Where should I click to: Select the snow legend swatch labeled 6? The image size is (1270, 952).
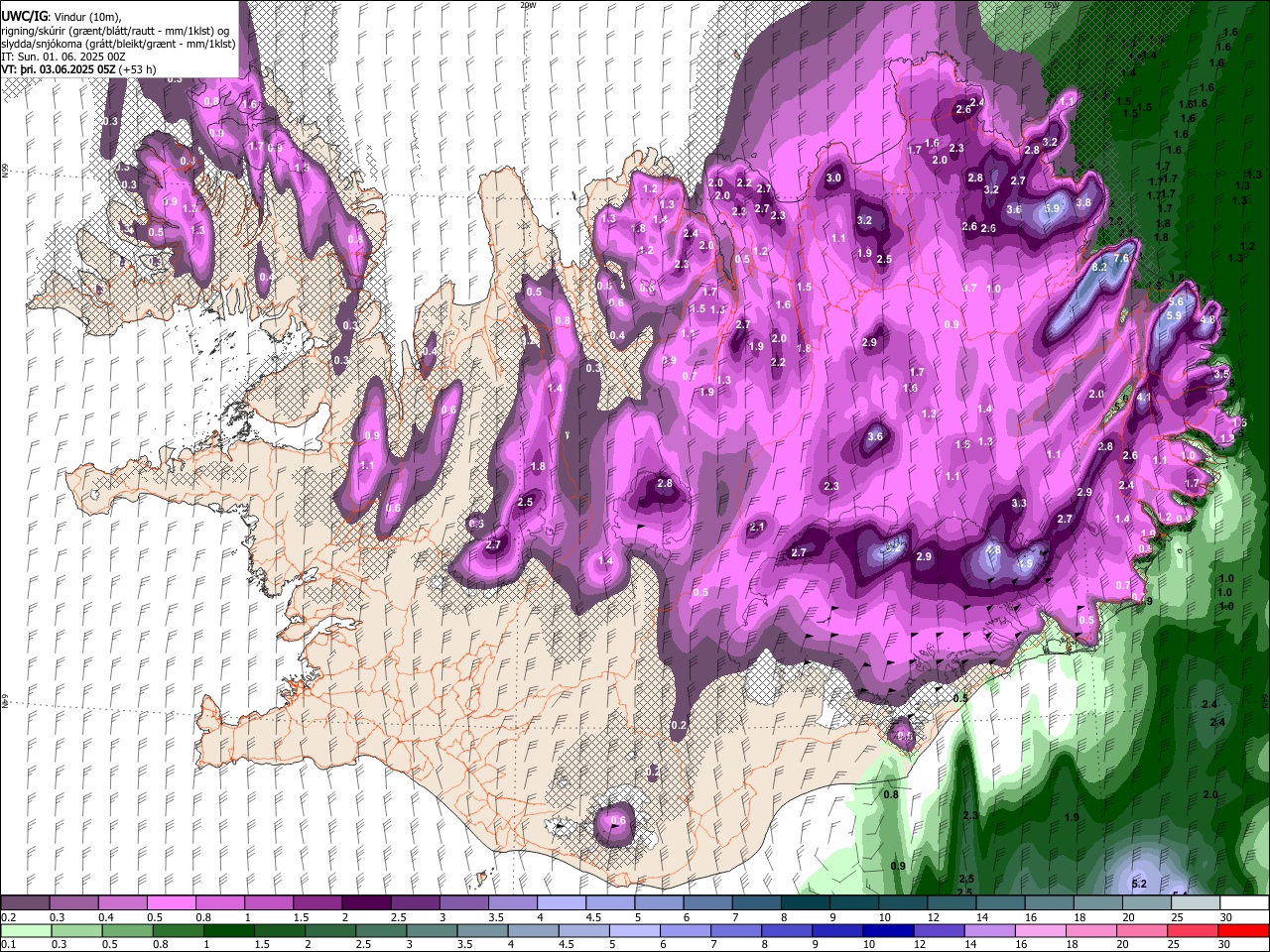(706, 903)
